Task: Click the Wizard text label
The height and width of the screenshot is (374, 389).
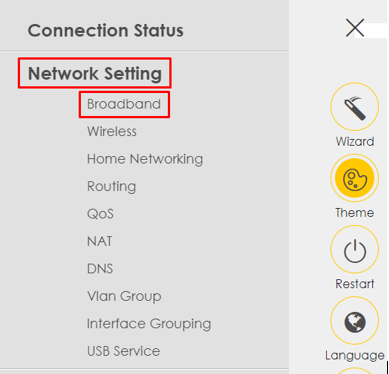Action: (x=355, y=142)
